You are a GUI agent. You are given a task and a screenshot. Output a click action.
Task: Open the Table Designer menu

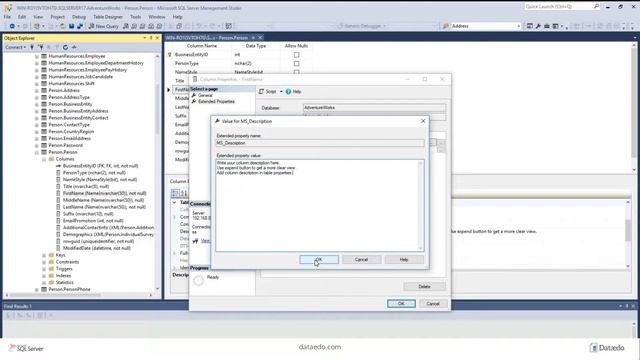click(x=108, y=17)
